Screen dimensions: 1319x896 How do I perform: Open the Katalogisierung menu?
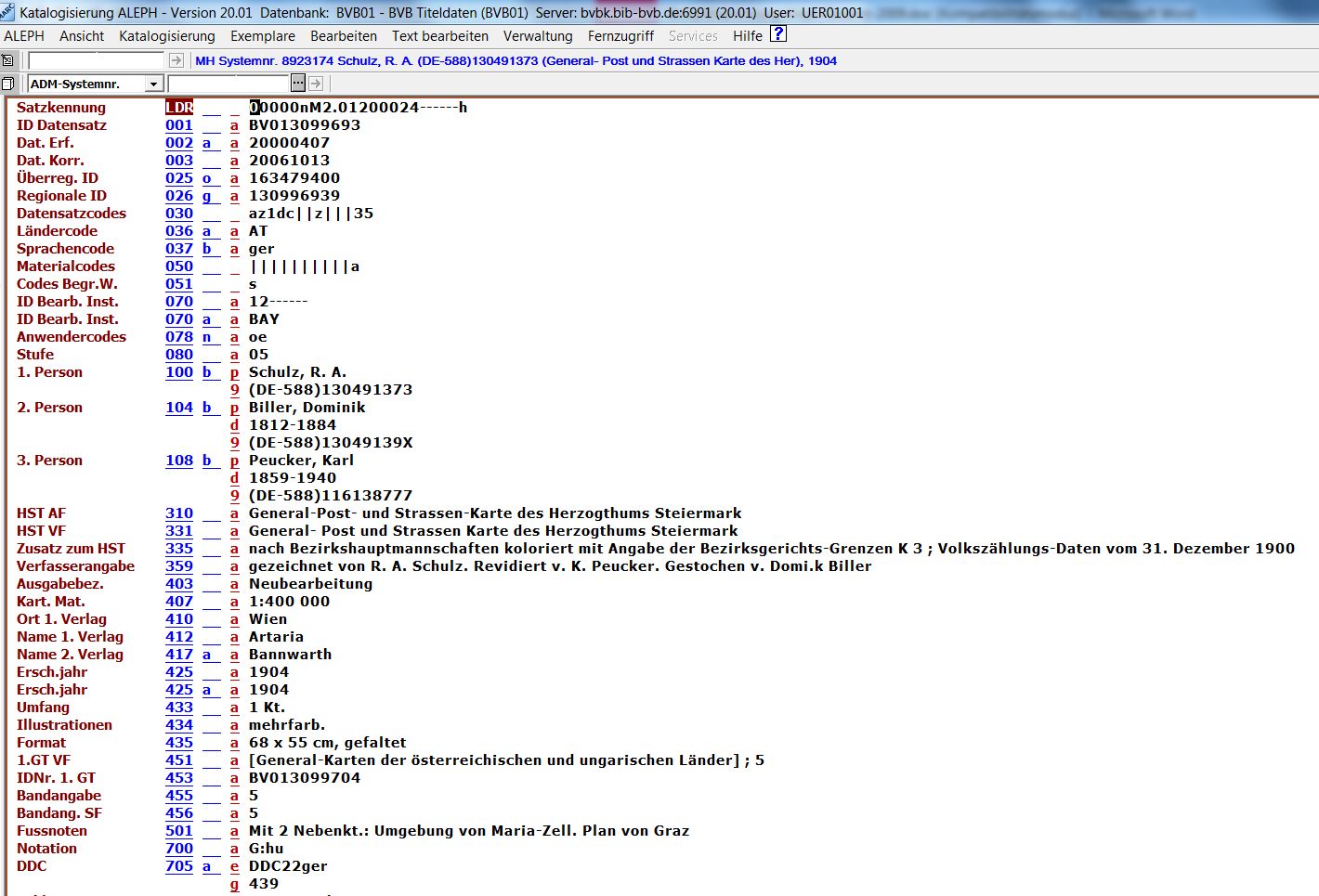coord(167,36)
